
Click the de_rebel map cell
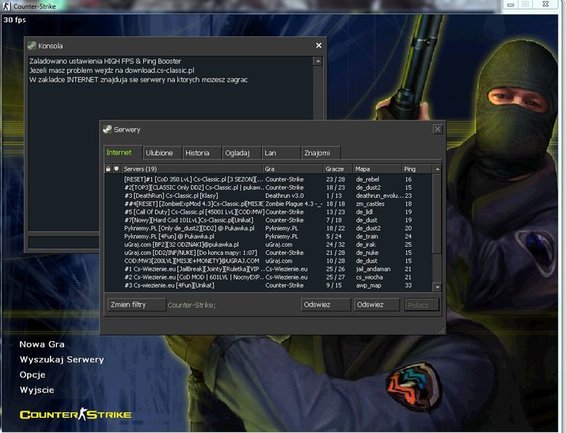(x=367, y=179)
